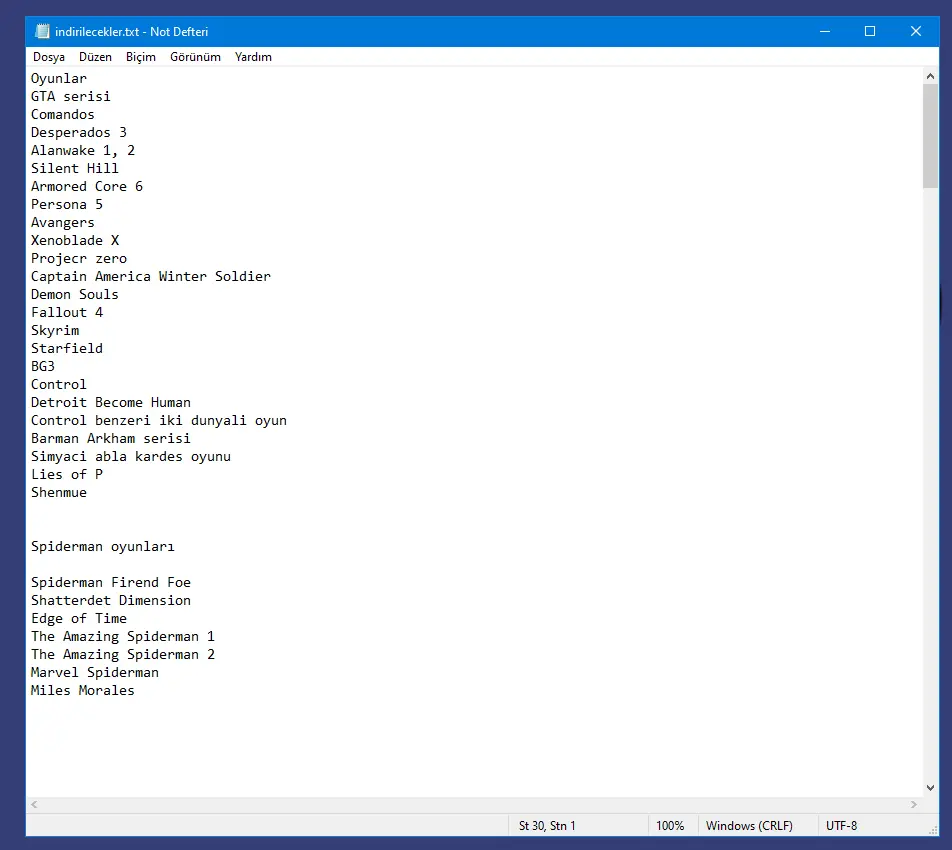
Task: Click the window resize grip in corner
Action: click(x=933, y=830)
